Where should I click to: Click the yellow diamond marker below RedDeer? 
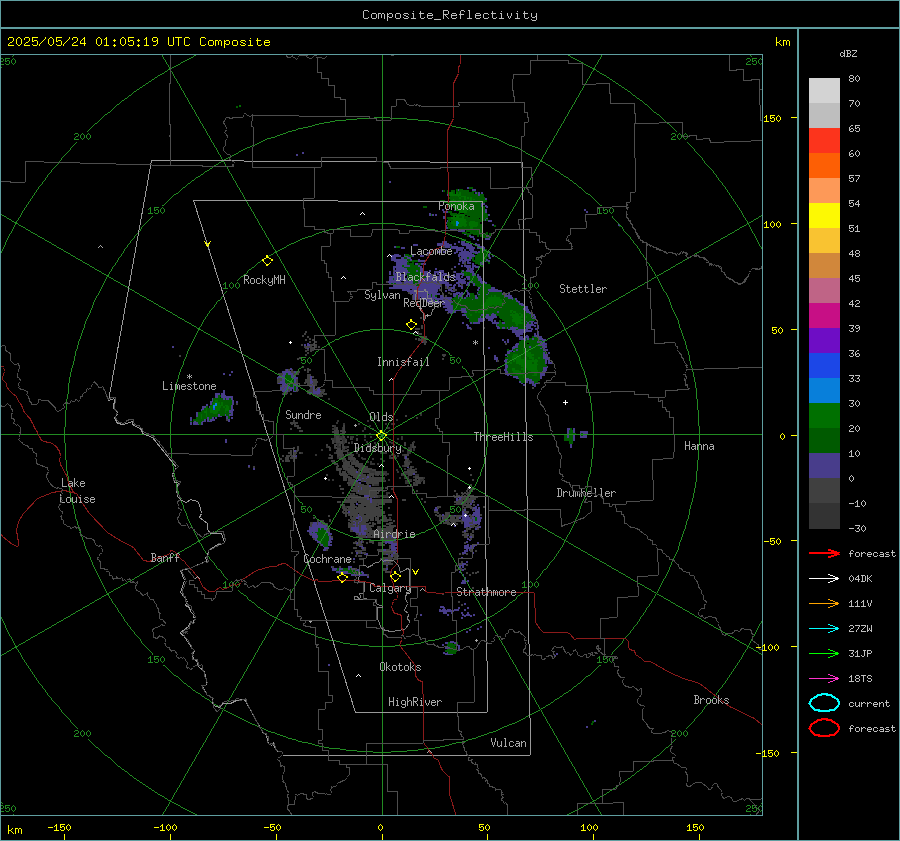(412, 325)
